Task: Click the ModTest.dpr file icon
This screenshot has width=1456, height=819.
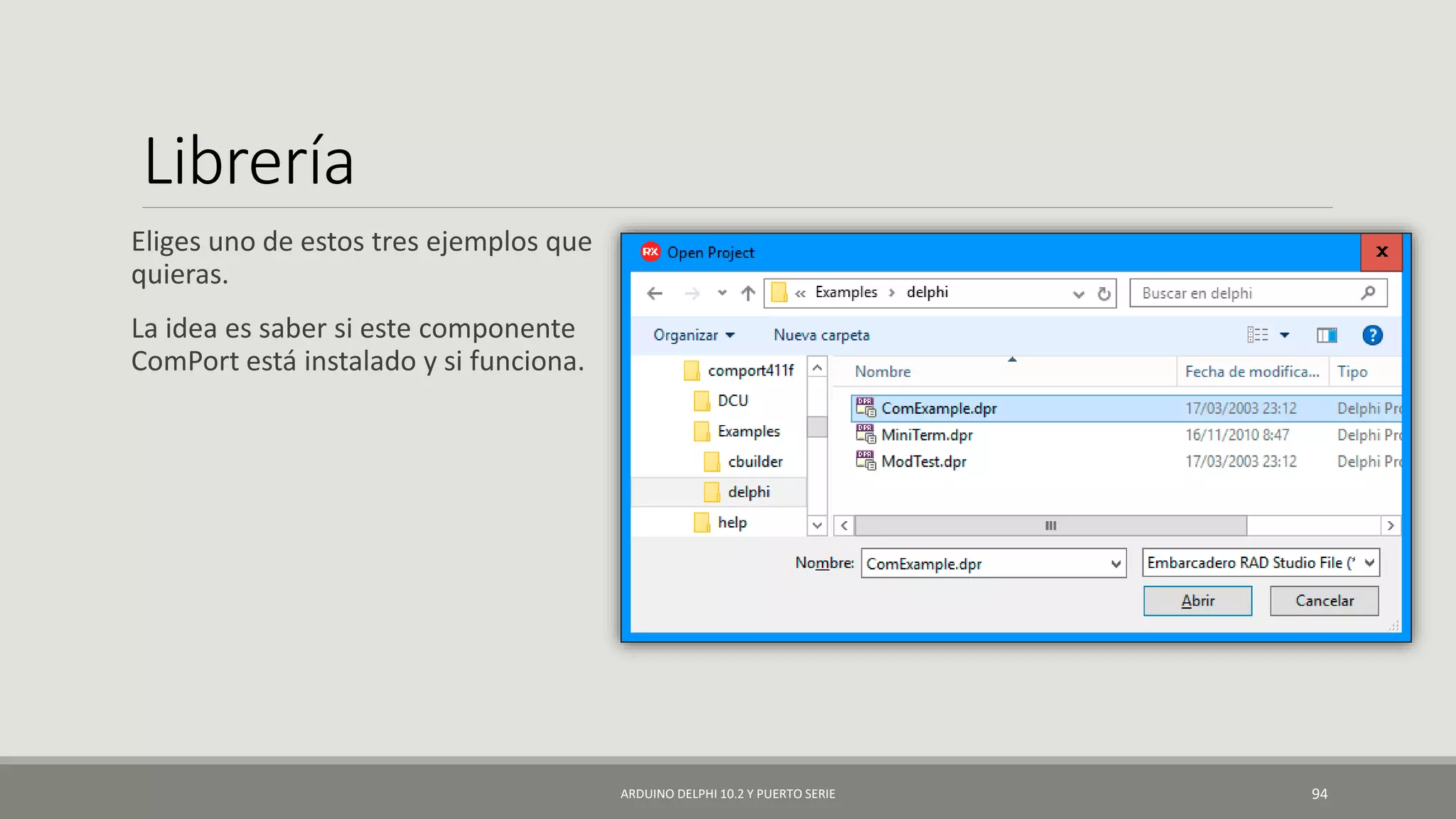Action: (865, 461)
